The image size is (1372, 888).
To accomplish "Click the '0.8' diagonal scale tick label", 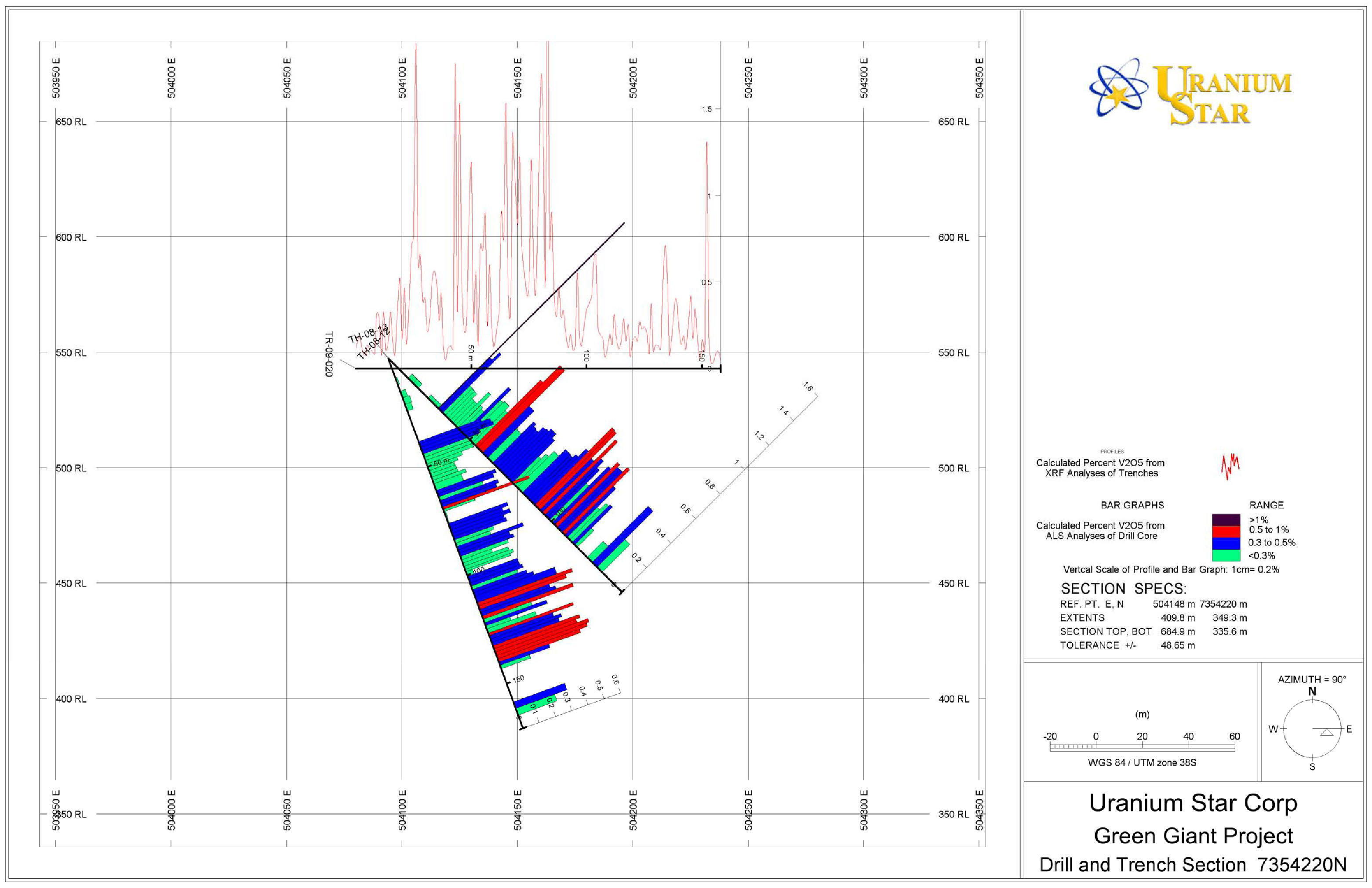I will (710, 485).
